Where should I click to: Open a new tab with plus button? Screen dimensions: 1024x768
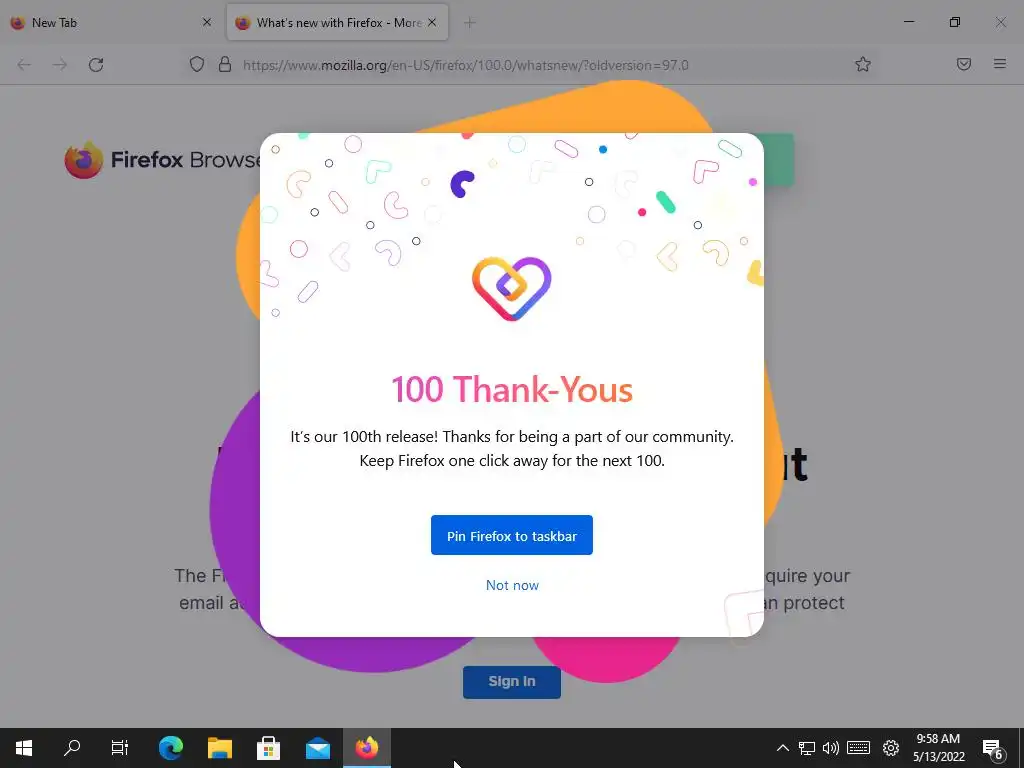pyautogui.click(x=470, y=23)
